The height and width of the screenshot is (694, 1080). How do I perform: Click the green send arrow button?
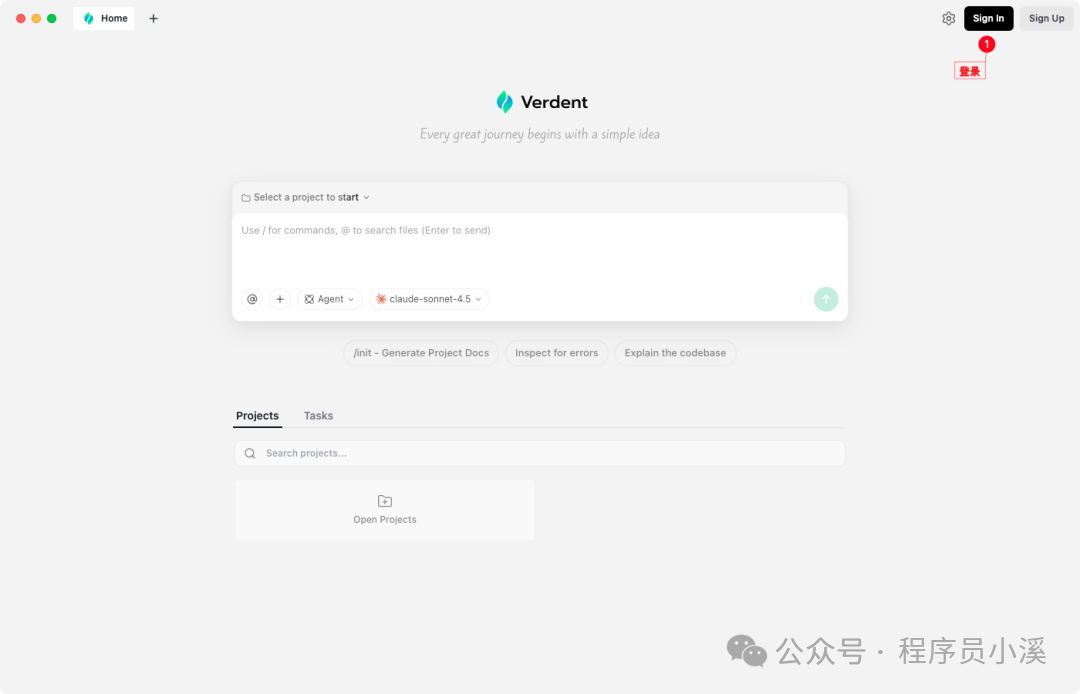click(x=826, y=299)
